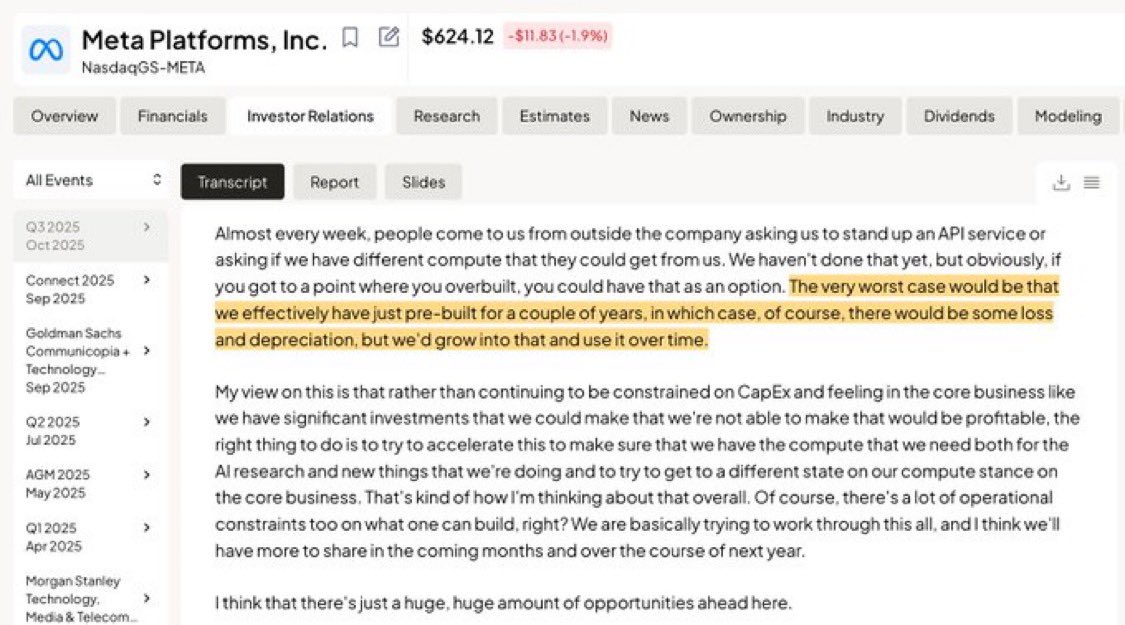Viewport: 1125px width, 625px height.
Task: Expand the Q3 2025 event entry
Action: click(x=147, y=227)
